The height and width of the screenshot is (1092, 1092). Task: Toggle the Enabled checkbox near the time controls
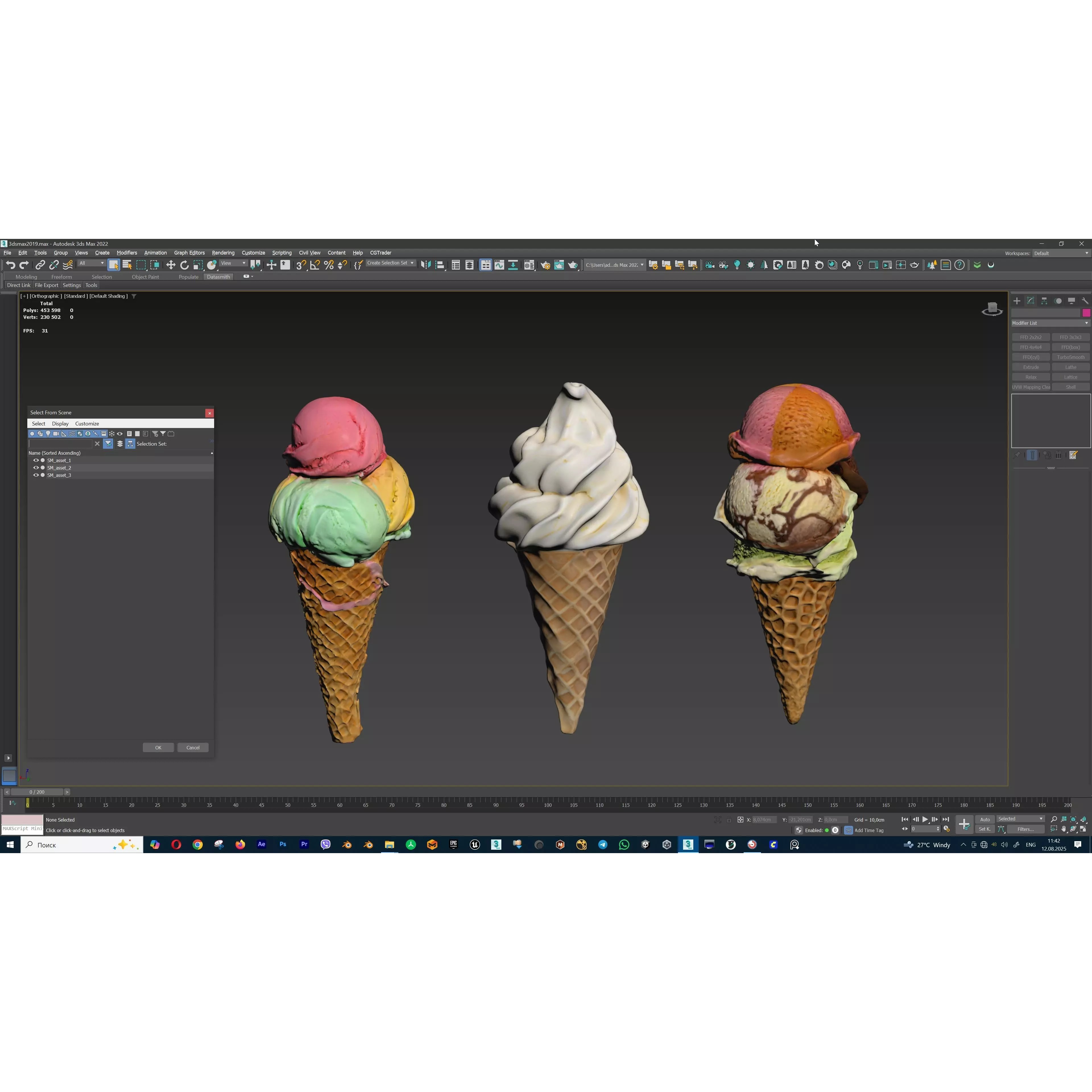[x=827, y=830]
